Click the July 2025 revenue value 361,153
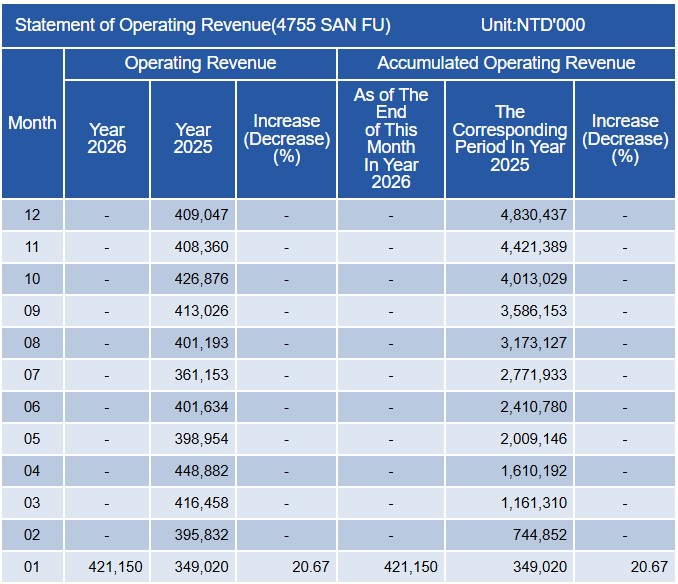This screenshot has width=678, height=584. click(201, 375)
